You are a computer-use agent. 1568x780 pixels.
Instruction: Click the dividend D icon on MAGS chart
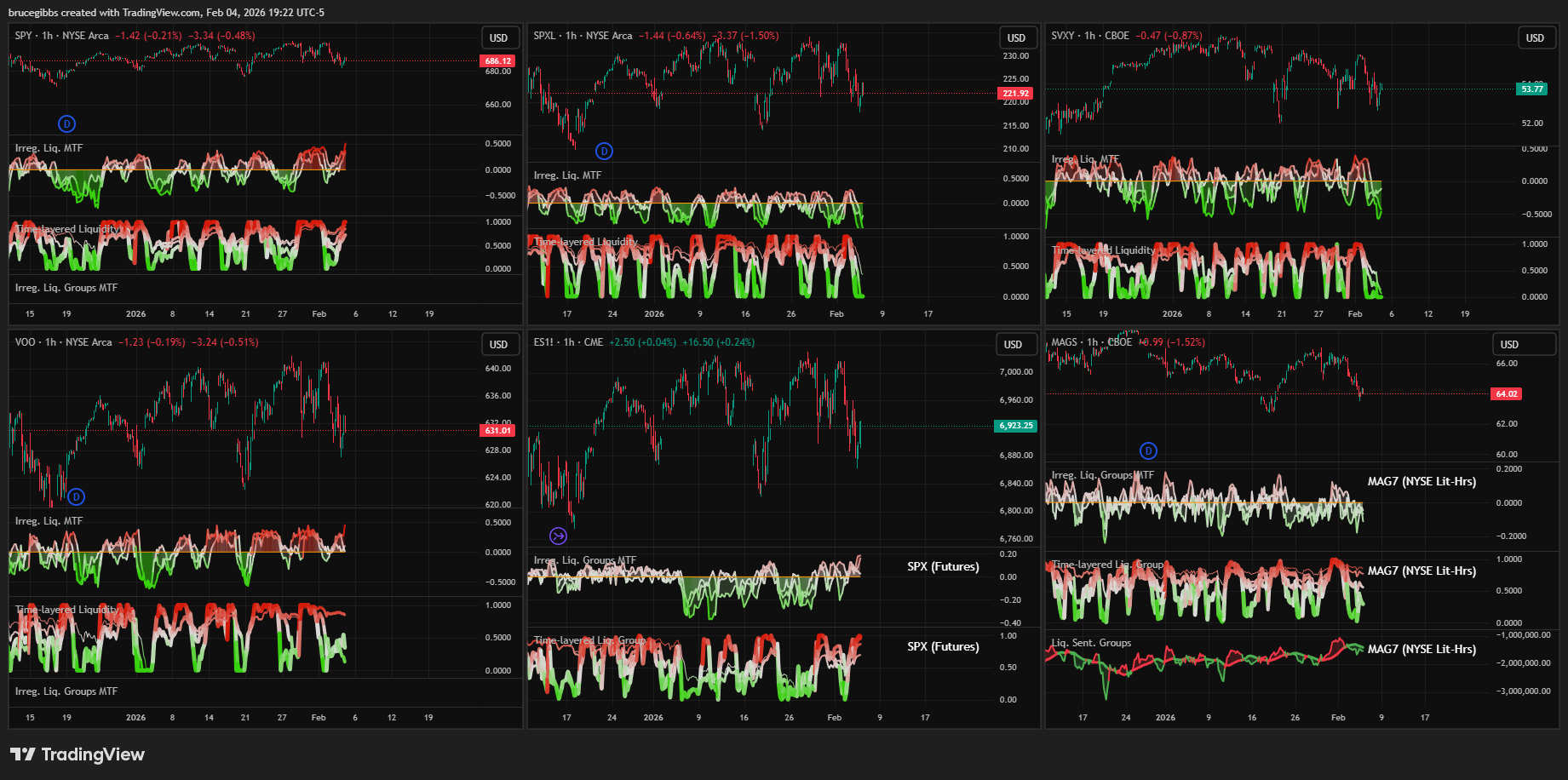1148,451
